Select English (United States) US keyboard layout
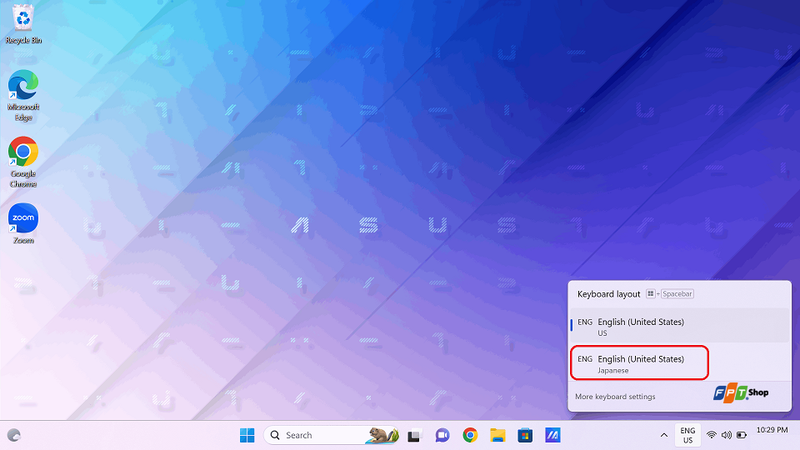Screen dimensions: 800x450 coord(680,327)
